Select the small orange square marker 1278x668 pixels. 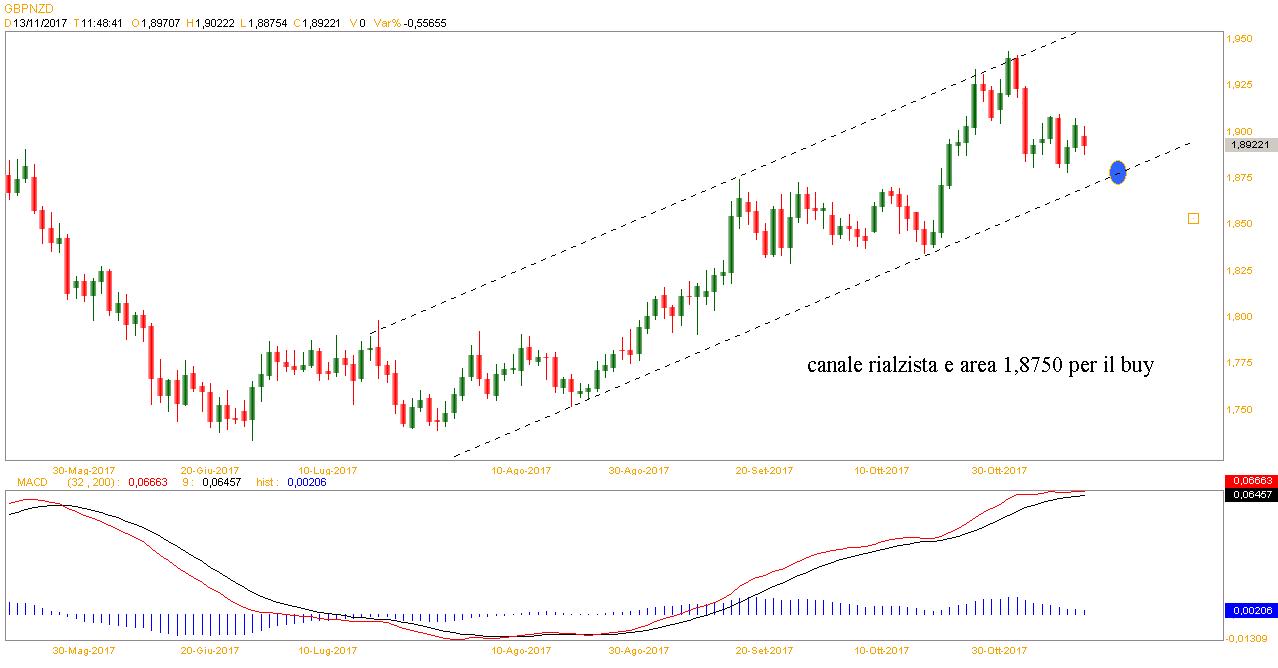(1193, 218)
